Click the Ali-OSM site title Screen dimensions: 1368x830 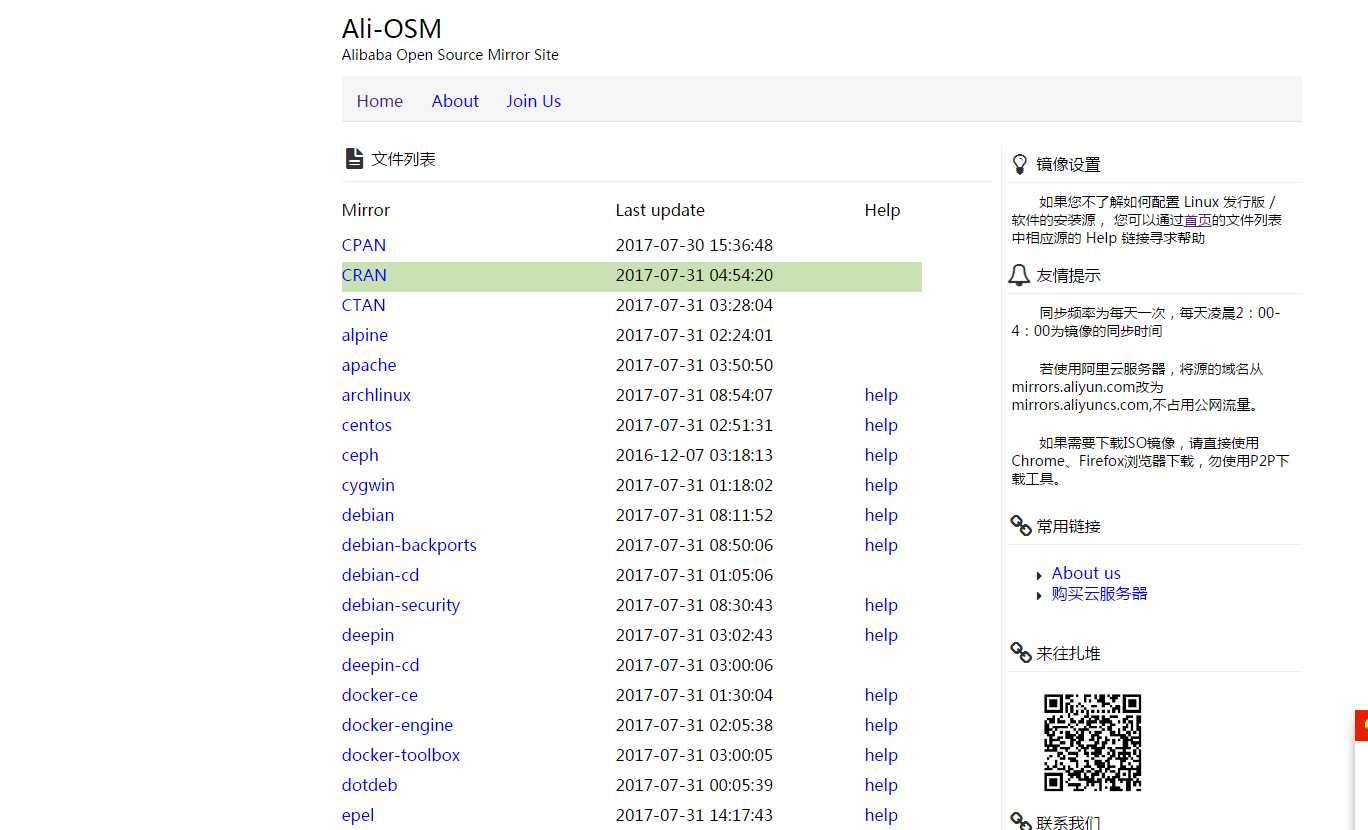click(392, 28)
